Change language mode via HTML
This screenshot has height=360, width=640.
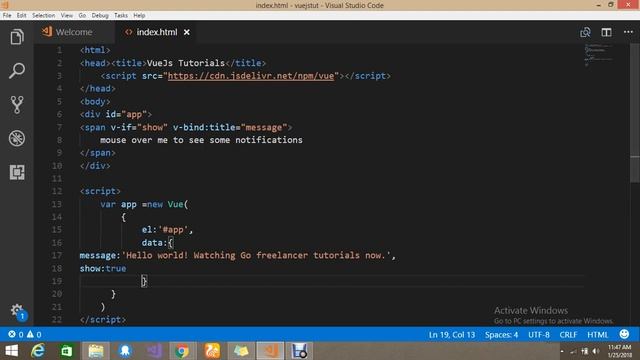tap(598, 335)
